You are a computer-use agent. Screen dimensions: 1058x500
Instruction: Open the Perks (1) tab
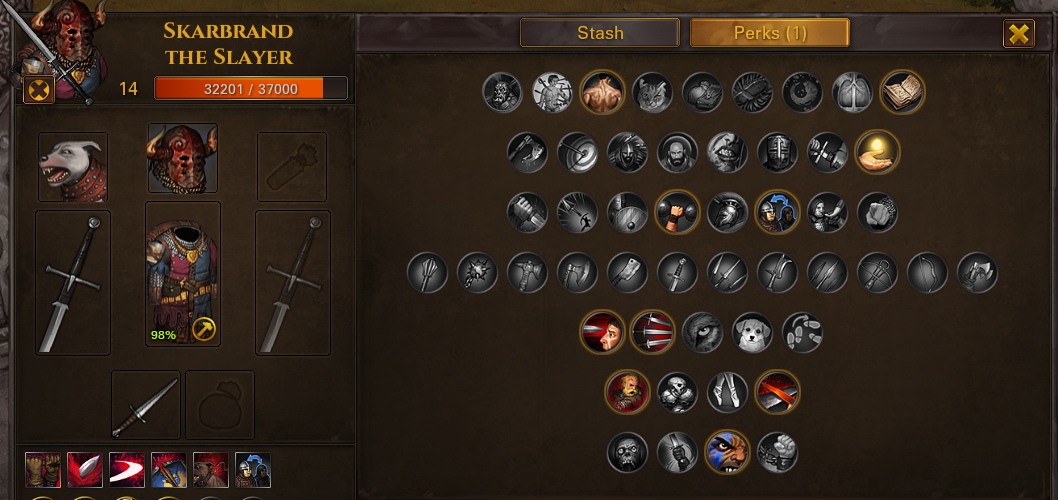click(769, 32)
